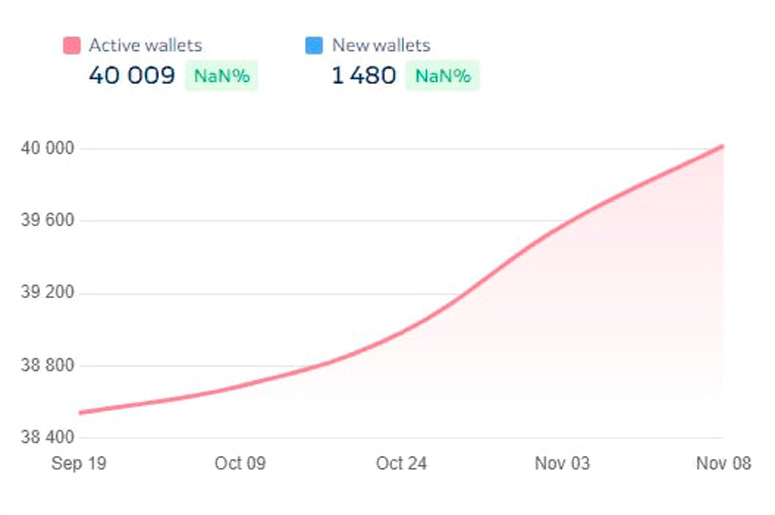Click the blue New wallets legend swatch
Viewport: 775px width, 515px height.
coord(314,45)
